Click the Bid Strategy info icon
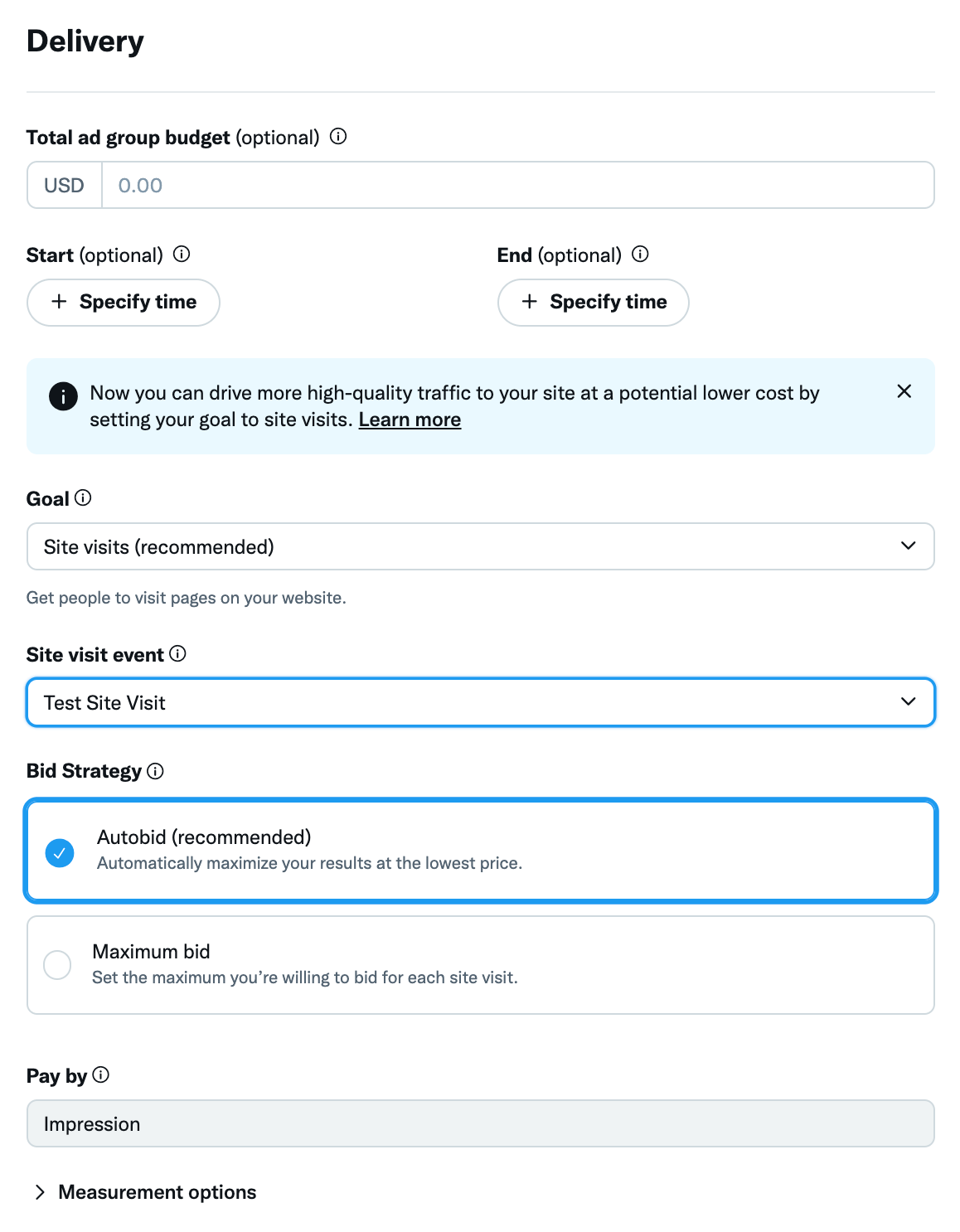 coord(157,772)
